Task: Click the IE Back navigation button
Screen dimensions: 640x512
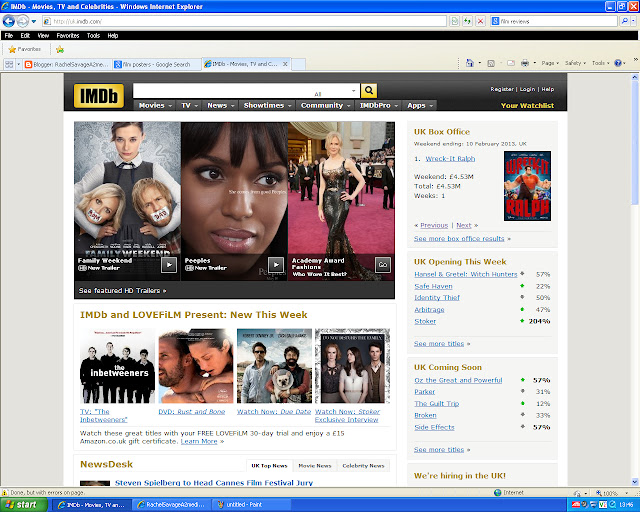Action: 9,21
